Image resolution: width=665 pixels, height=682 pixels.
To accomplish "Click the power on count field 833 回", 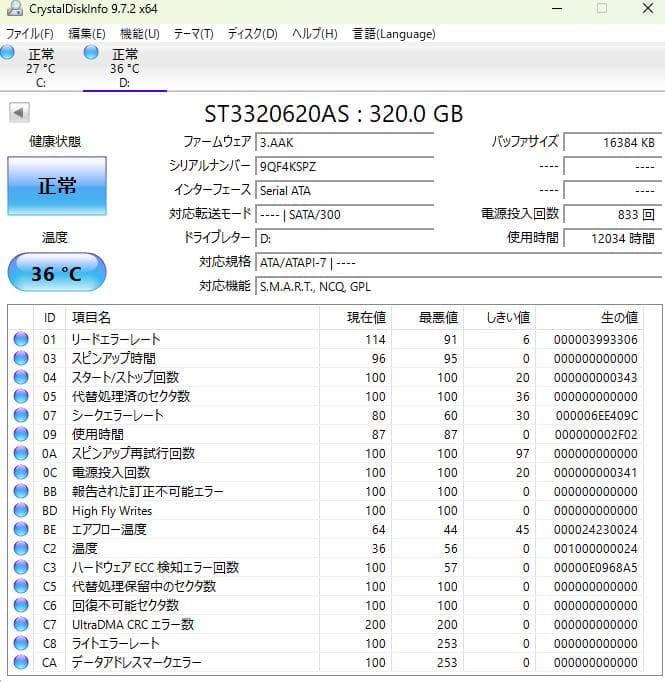I will (x=612, y=214).
